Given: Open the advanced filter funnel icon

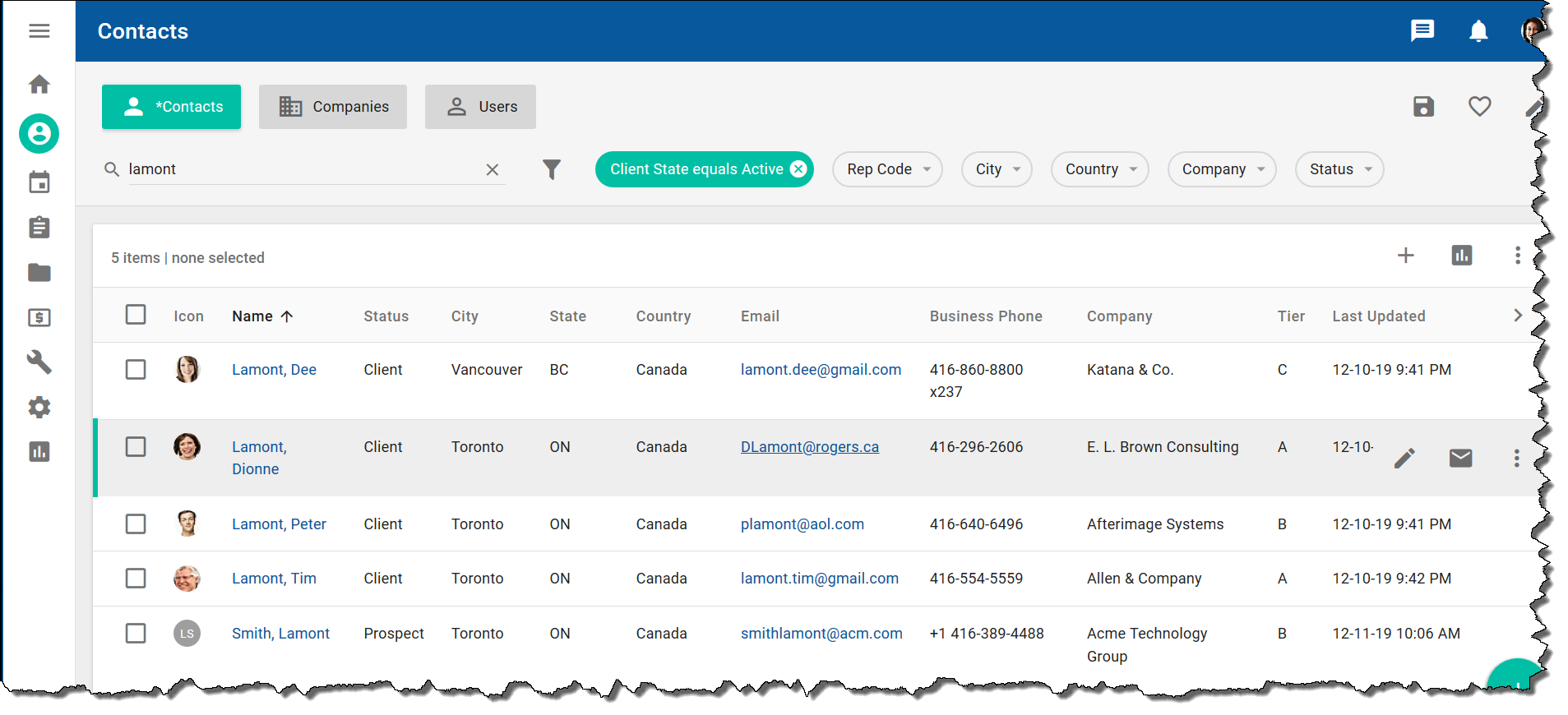Looking at the screenshot, I should [x=552, y=169].
